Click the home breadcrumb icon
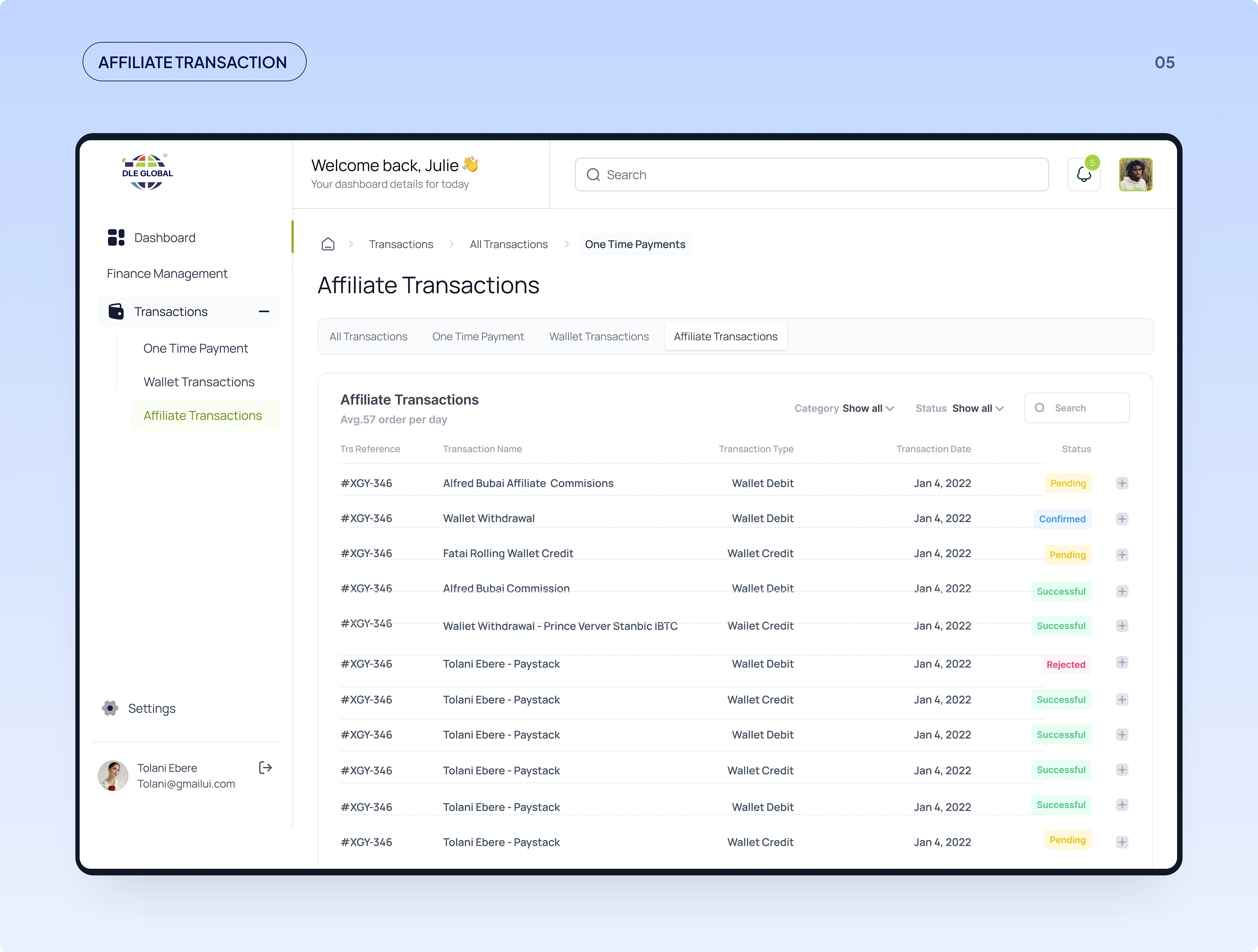The width and height of the screenshot is (1258, 952). [x=328, y=244]
